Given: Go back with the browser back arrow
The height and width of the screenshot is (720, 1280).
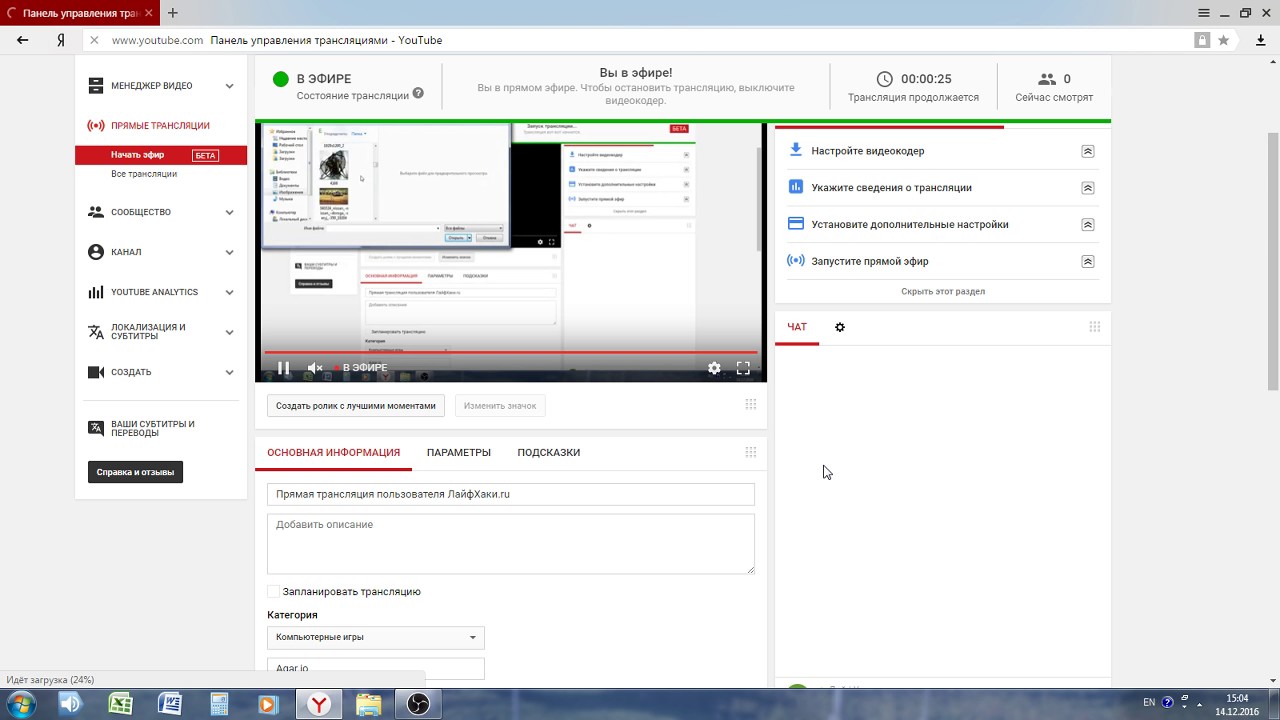Looking at the screenshot, I should click(23, 40).
